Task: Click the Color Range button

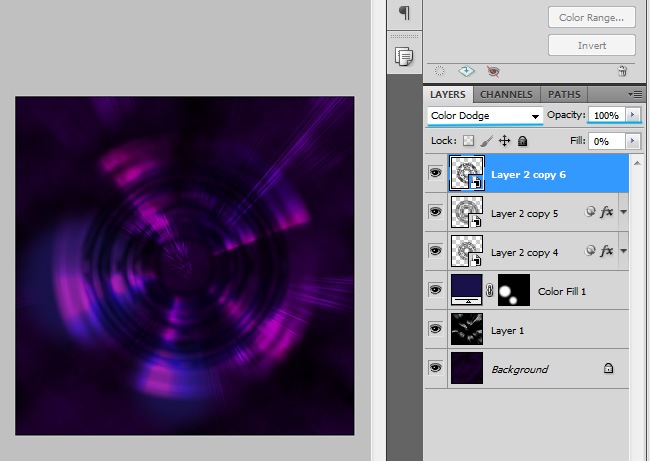Action: point(591,17)
